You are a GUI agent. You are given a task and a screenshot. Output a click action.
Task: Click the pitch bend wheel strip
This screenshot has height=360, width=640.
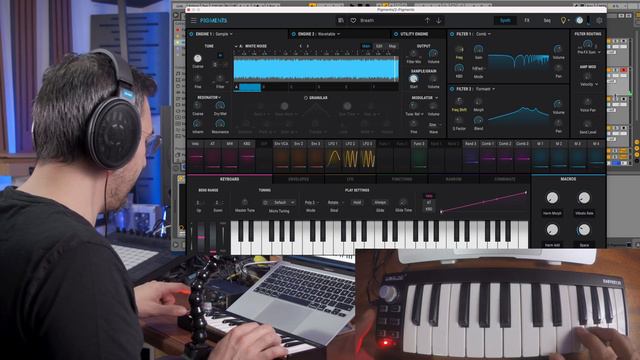[201, 237]
